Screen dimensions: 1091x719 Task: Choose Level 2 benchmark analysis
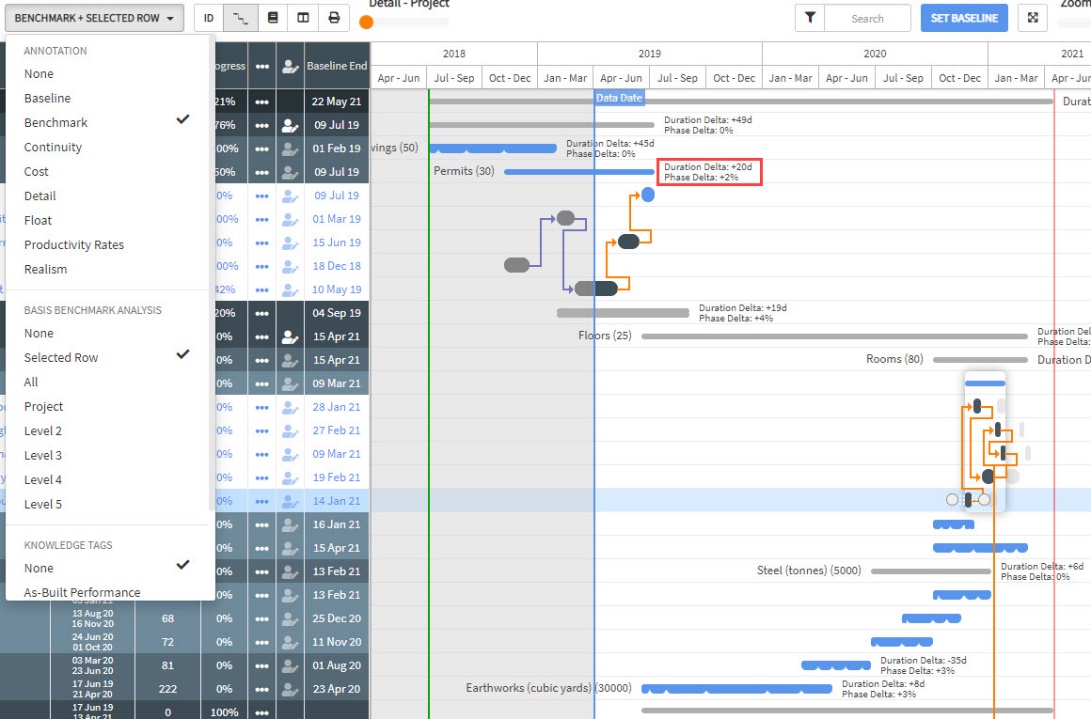[x=43, y=431]
